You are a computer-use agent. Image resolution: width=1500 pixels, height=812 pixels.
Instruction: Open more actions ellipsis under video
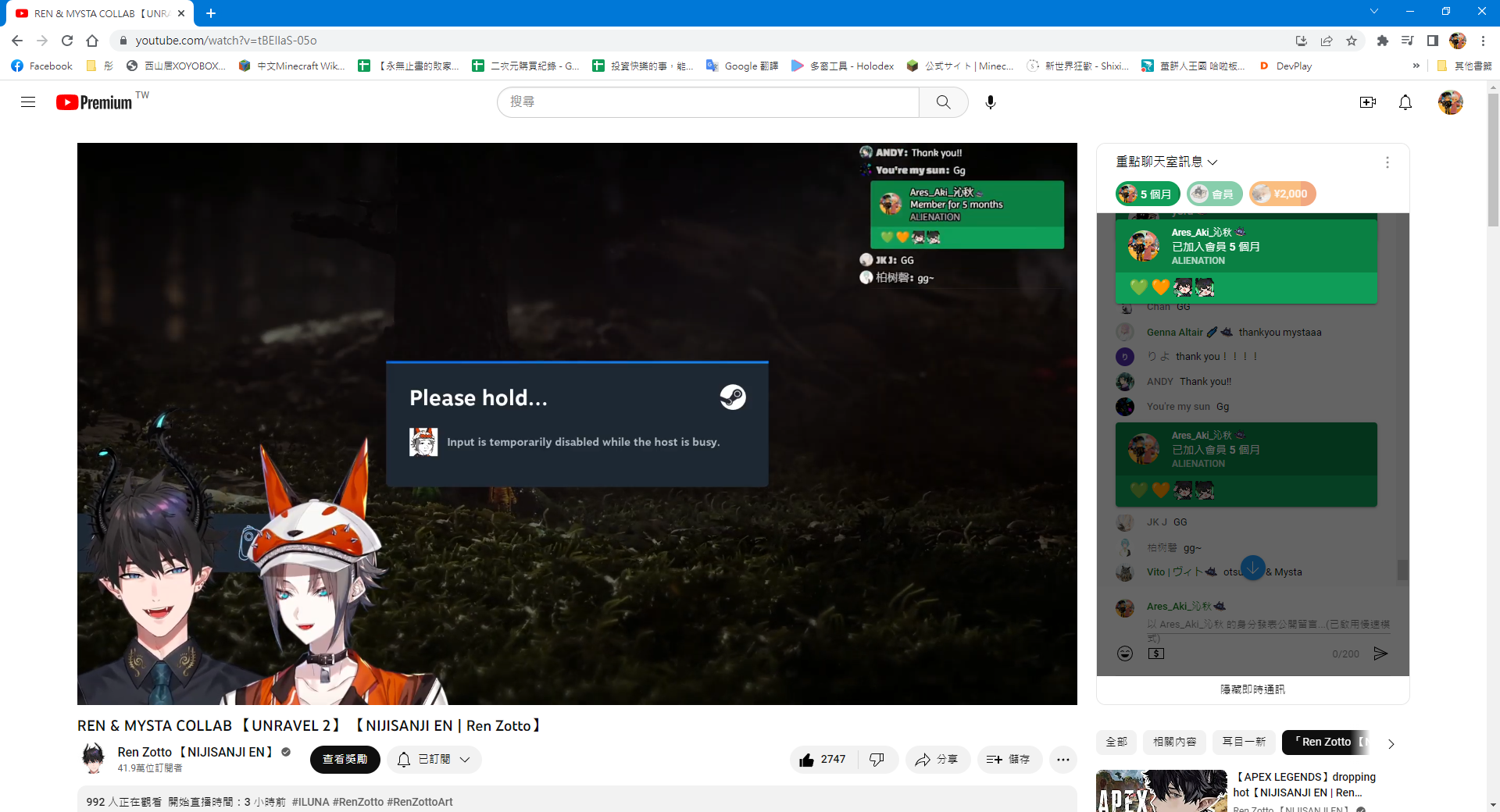1062,760
